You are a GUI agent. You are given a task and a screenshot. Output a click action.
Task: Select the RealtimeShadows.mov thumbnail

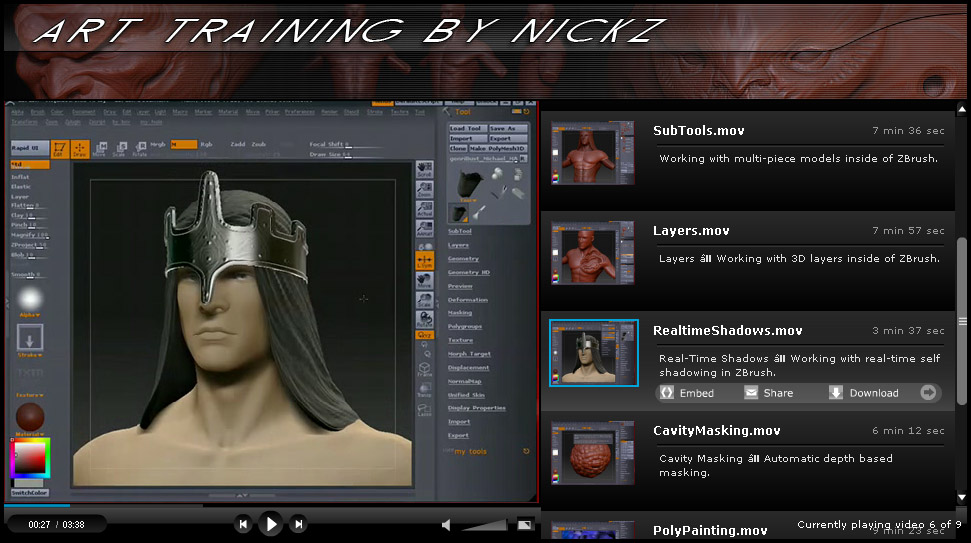click(x=593, y=353)
